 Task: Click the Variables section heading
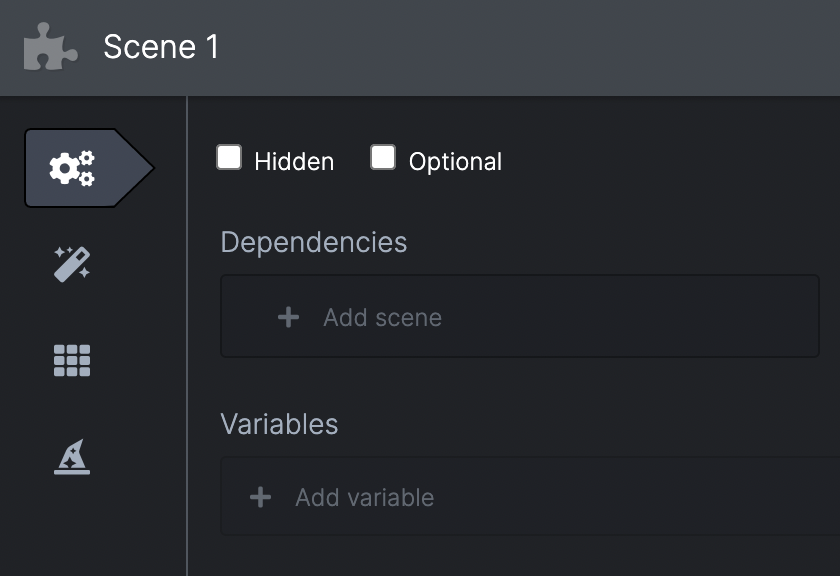coord(279,424)
